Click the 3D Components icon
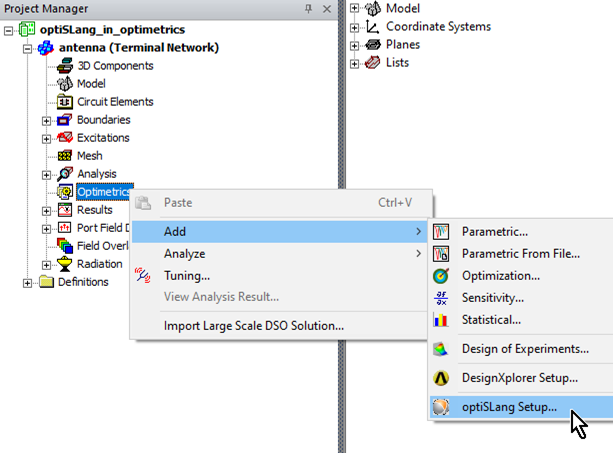The image size is (613, 453). click(65, 66)
